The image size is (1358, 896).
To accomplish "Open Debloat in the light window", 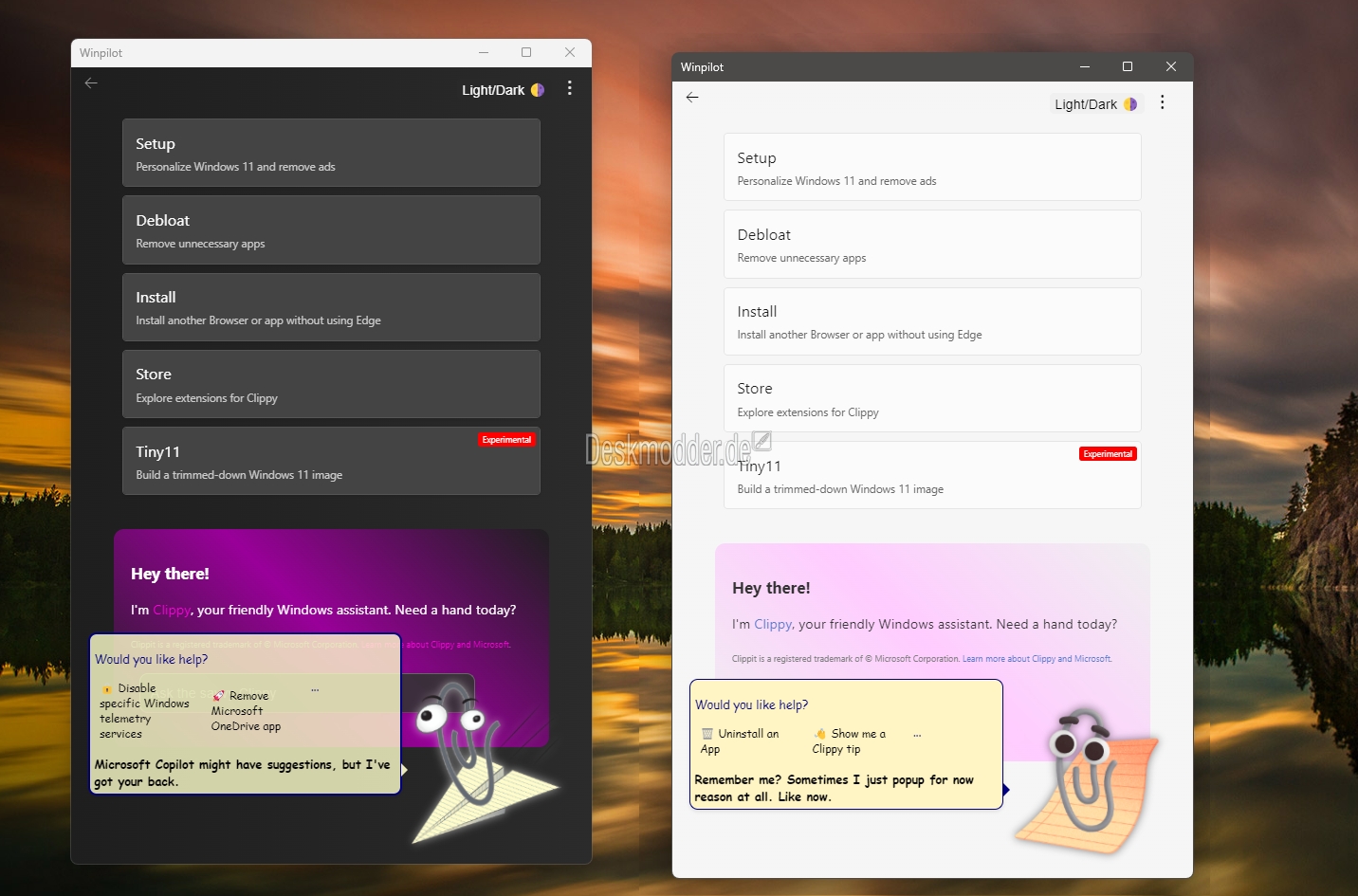I will [931, 245].
